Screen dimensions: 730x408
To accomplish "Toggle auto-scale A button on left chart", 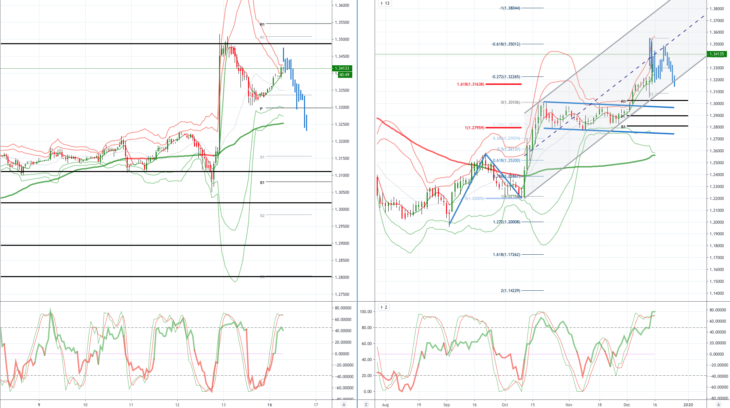I will (x=344, y=405).
